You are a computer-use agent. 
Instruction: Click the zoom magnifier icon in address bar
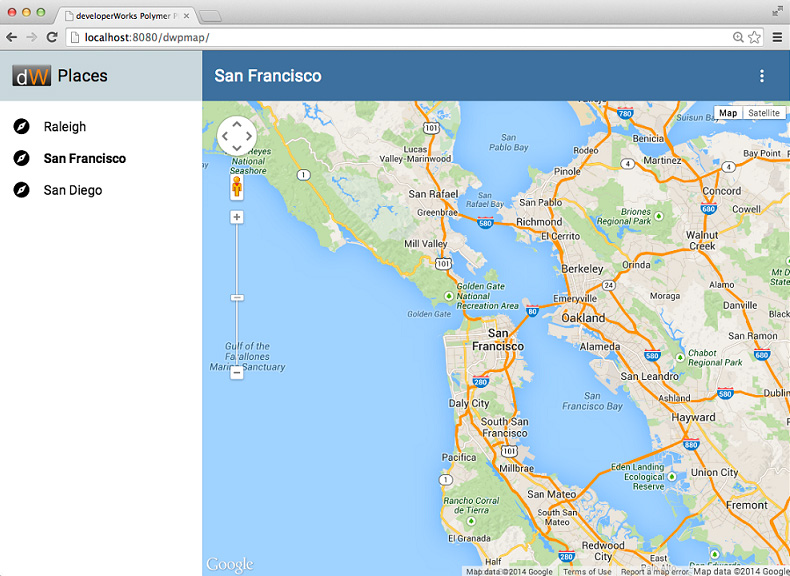738,37
